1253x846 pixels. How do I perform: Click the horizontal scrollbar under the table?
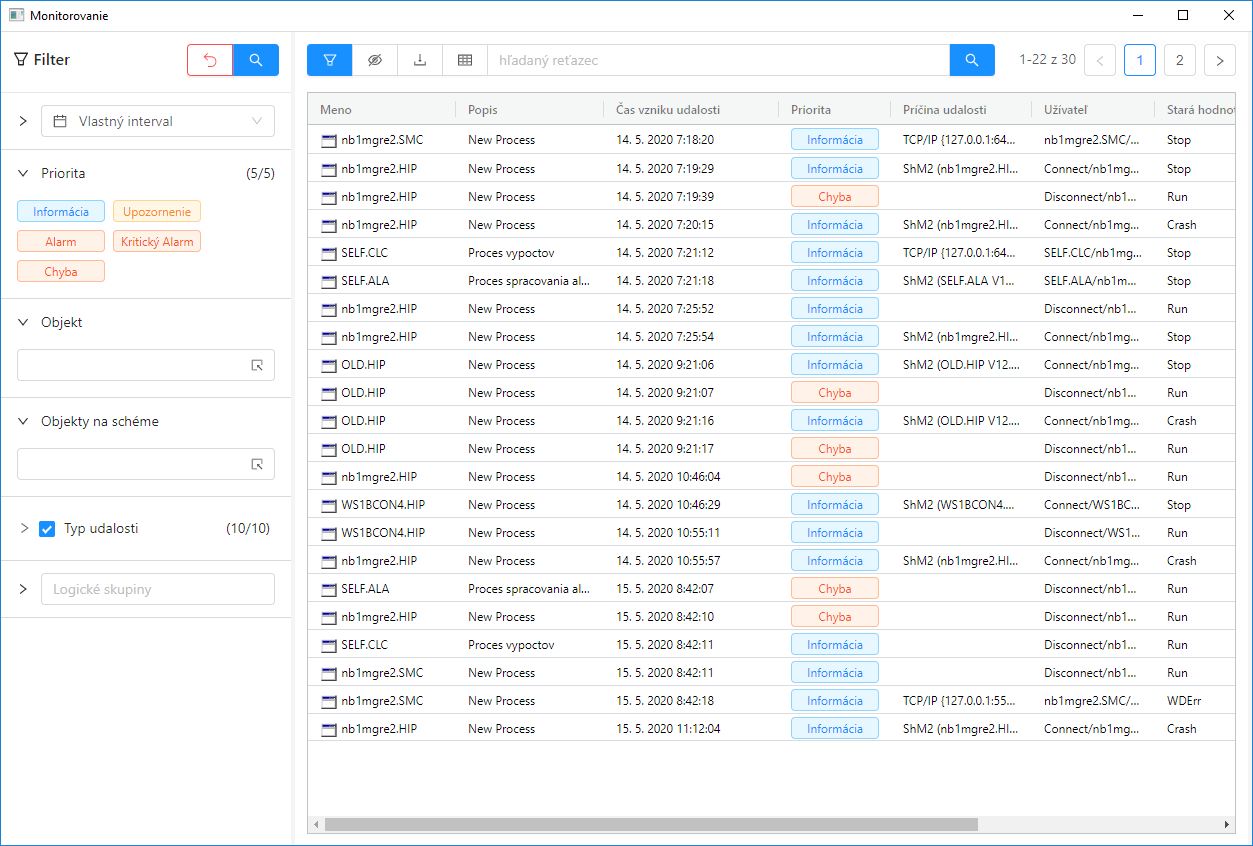click(650, 825)
